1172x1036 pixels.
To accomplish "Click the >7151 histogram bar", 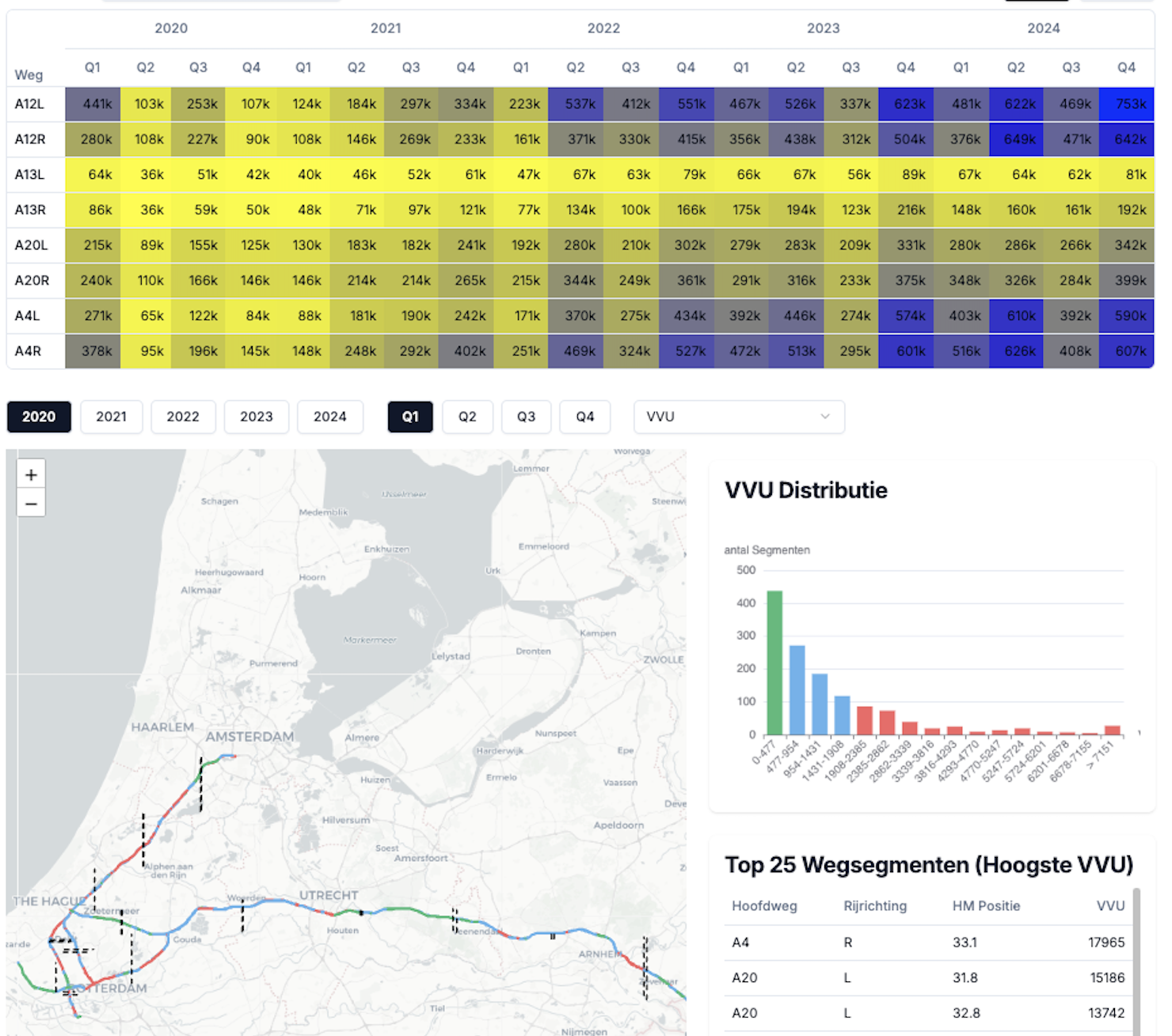I will (x=1113, y=729).
